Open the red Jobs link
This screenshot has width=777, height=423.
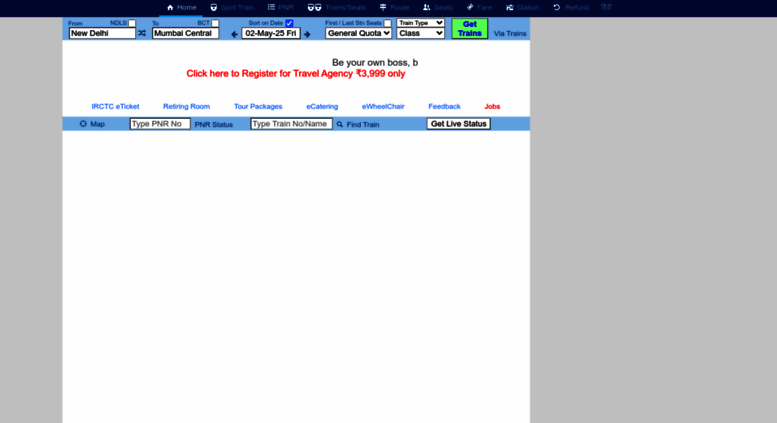point(492,106)
